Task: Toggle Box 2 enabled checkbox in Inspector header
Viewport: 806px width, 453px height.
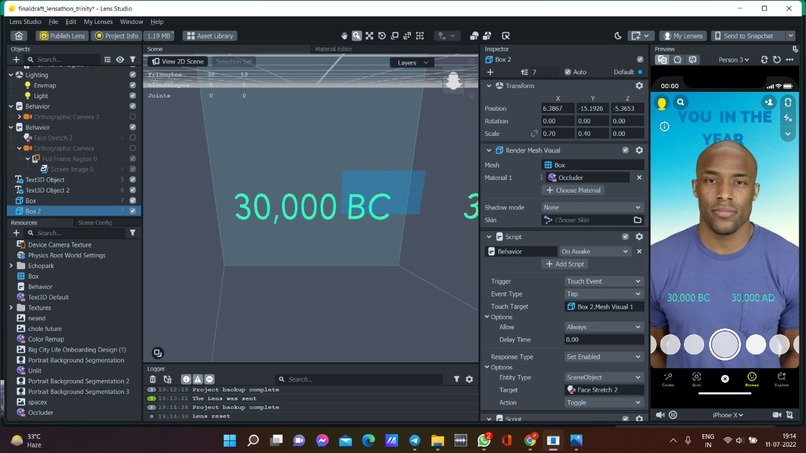Action: tap(640, 60)
